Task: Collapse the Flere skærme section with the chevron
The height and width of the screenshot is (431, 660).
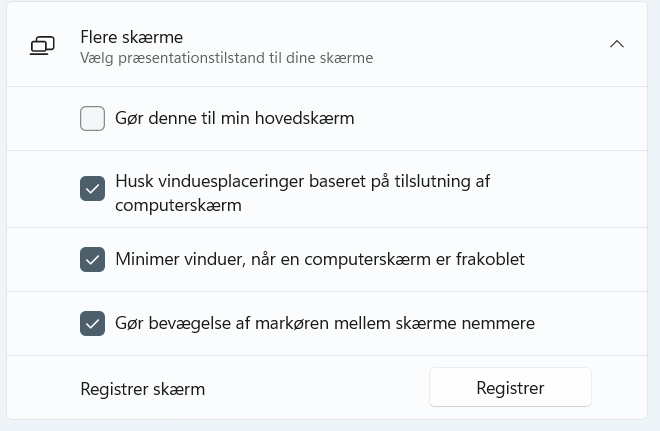Action: 617,44
